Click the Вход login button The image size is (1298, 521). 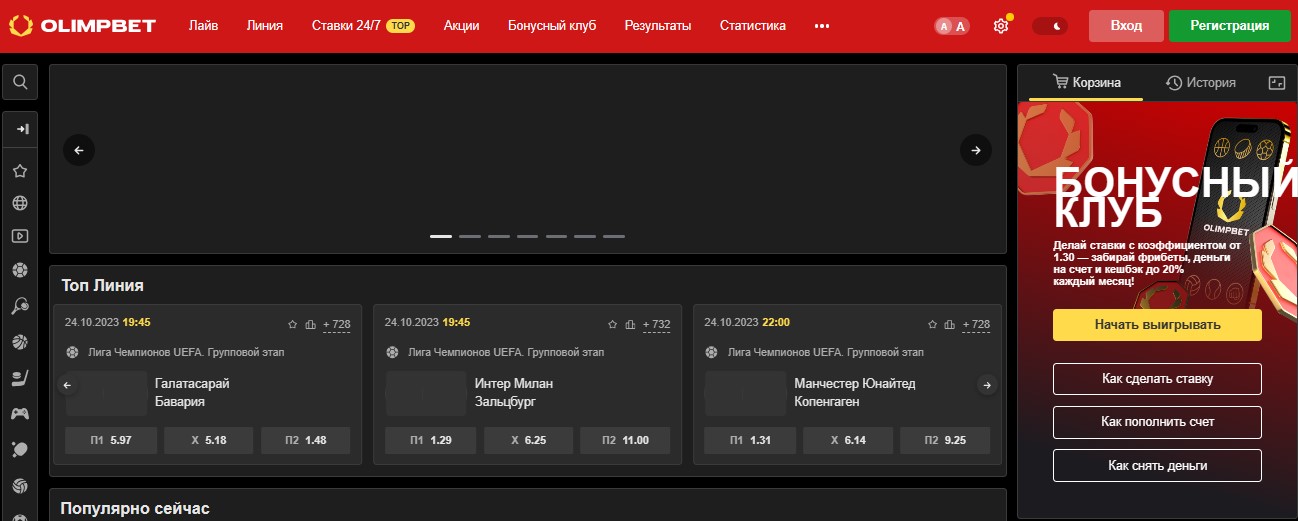pos(1126,26)
